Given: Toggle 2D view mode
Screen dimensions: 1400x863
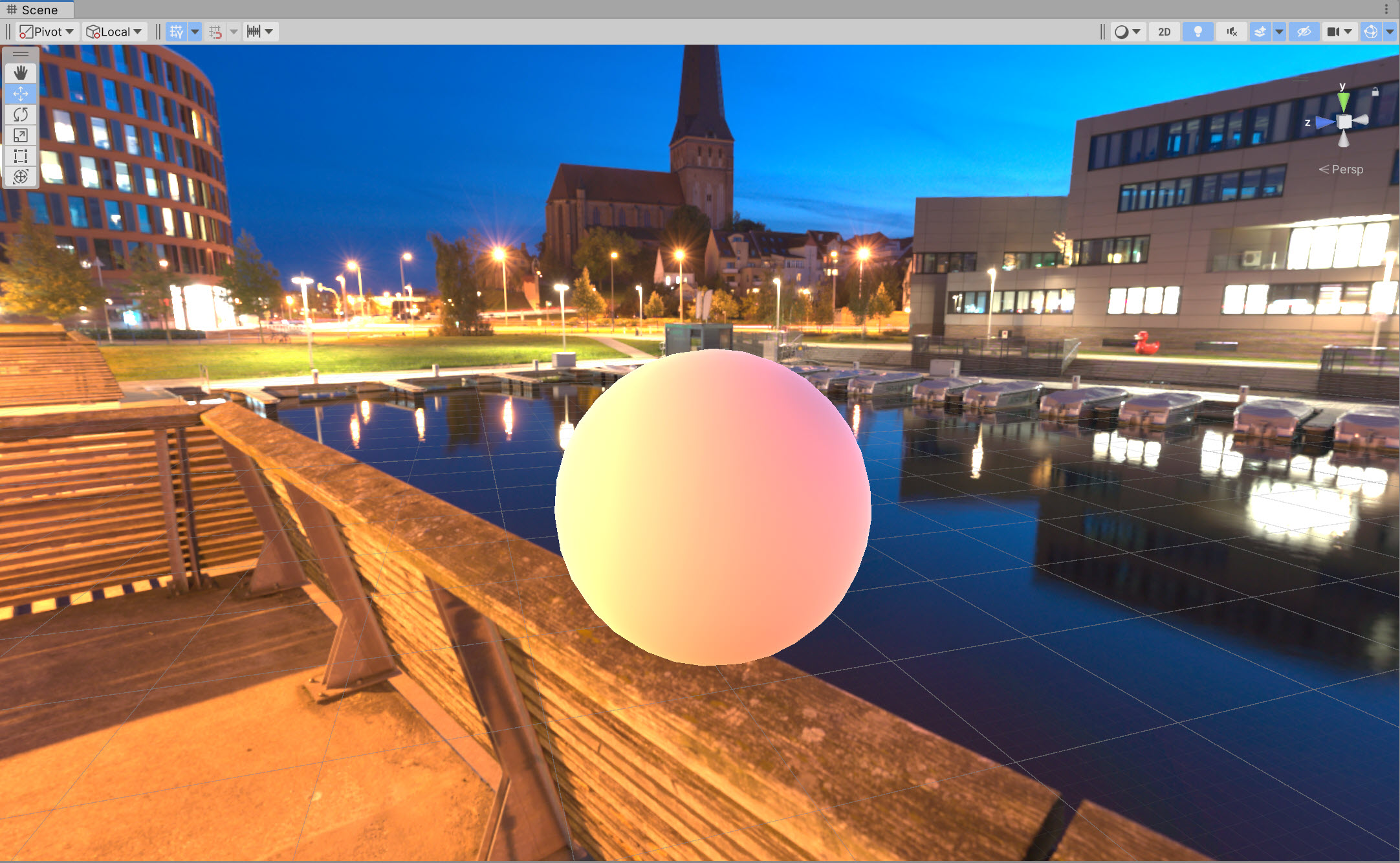Looking at the screenshot, I should pyautogui.click(x=1164, y=32).
